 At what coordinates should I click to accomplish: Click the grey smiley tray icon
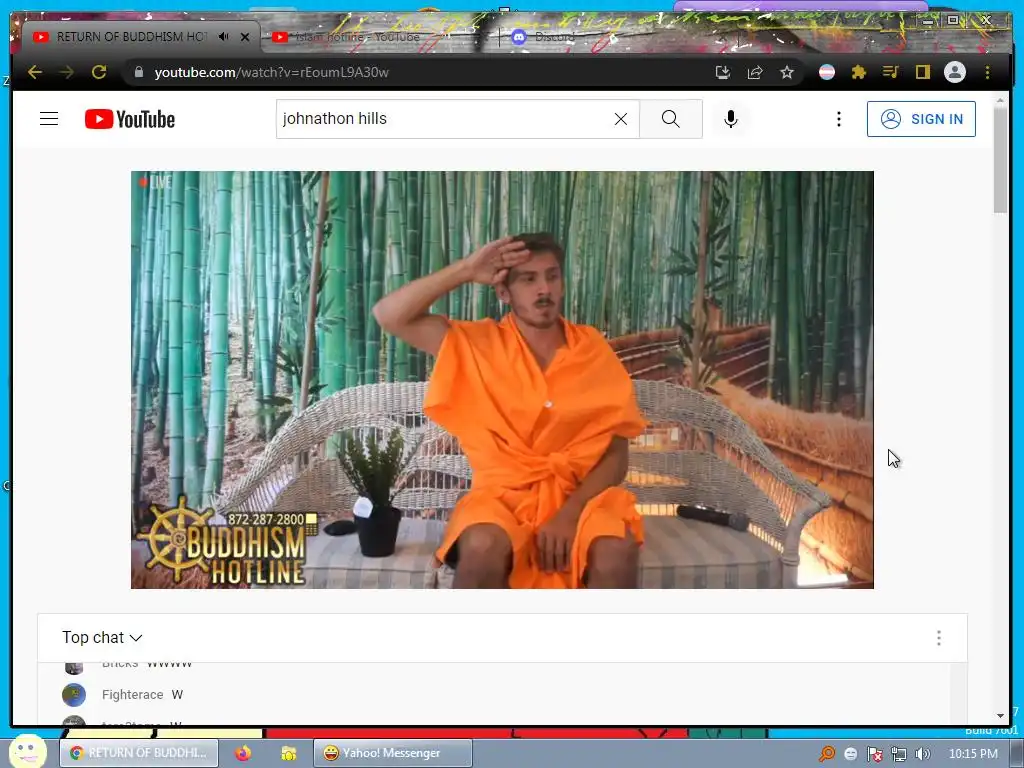850,754
